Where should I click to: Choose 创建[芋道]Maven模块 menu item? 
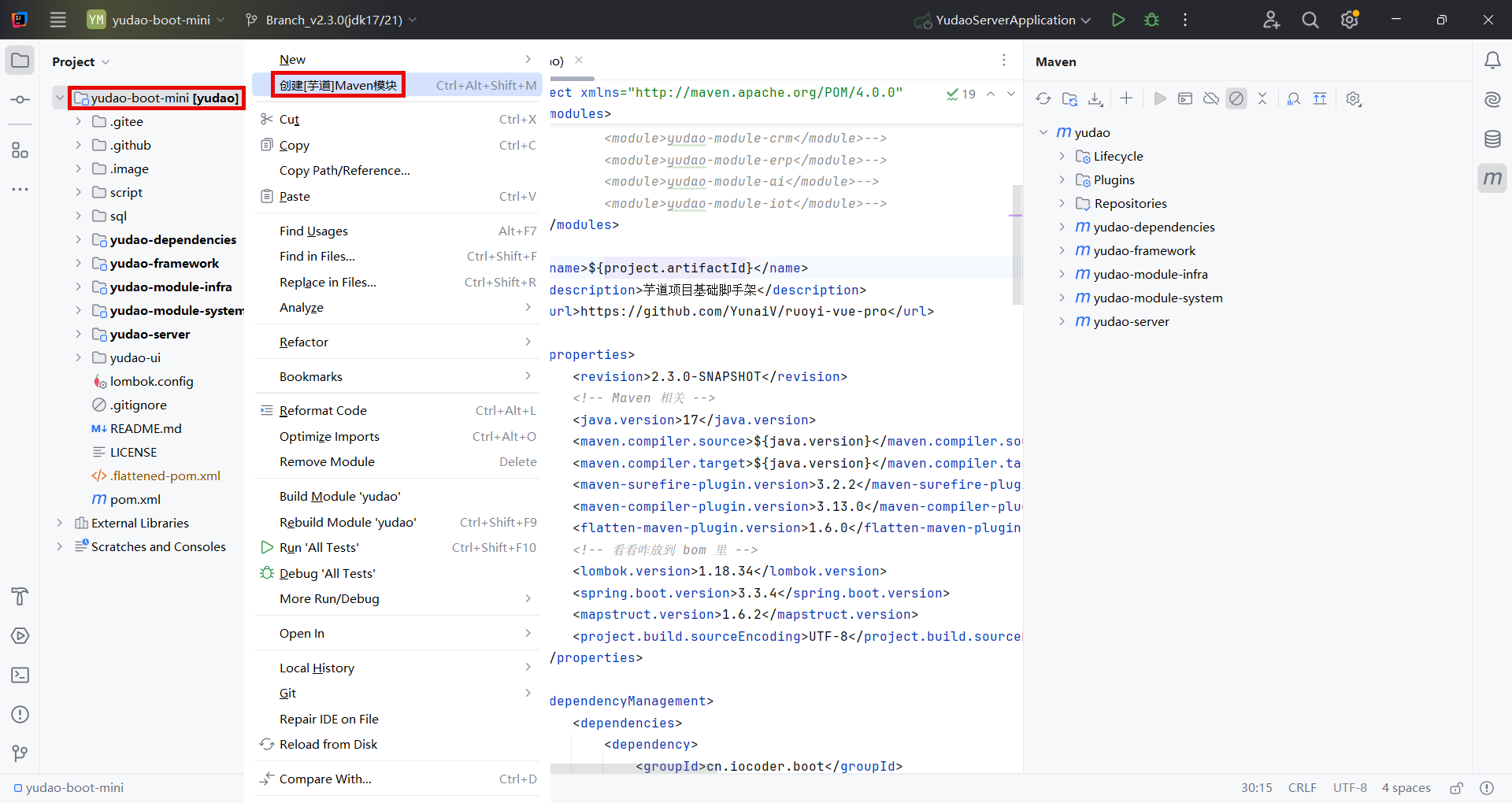pyautogui.click(x=398, y=85)
